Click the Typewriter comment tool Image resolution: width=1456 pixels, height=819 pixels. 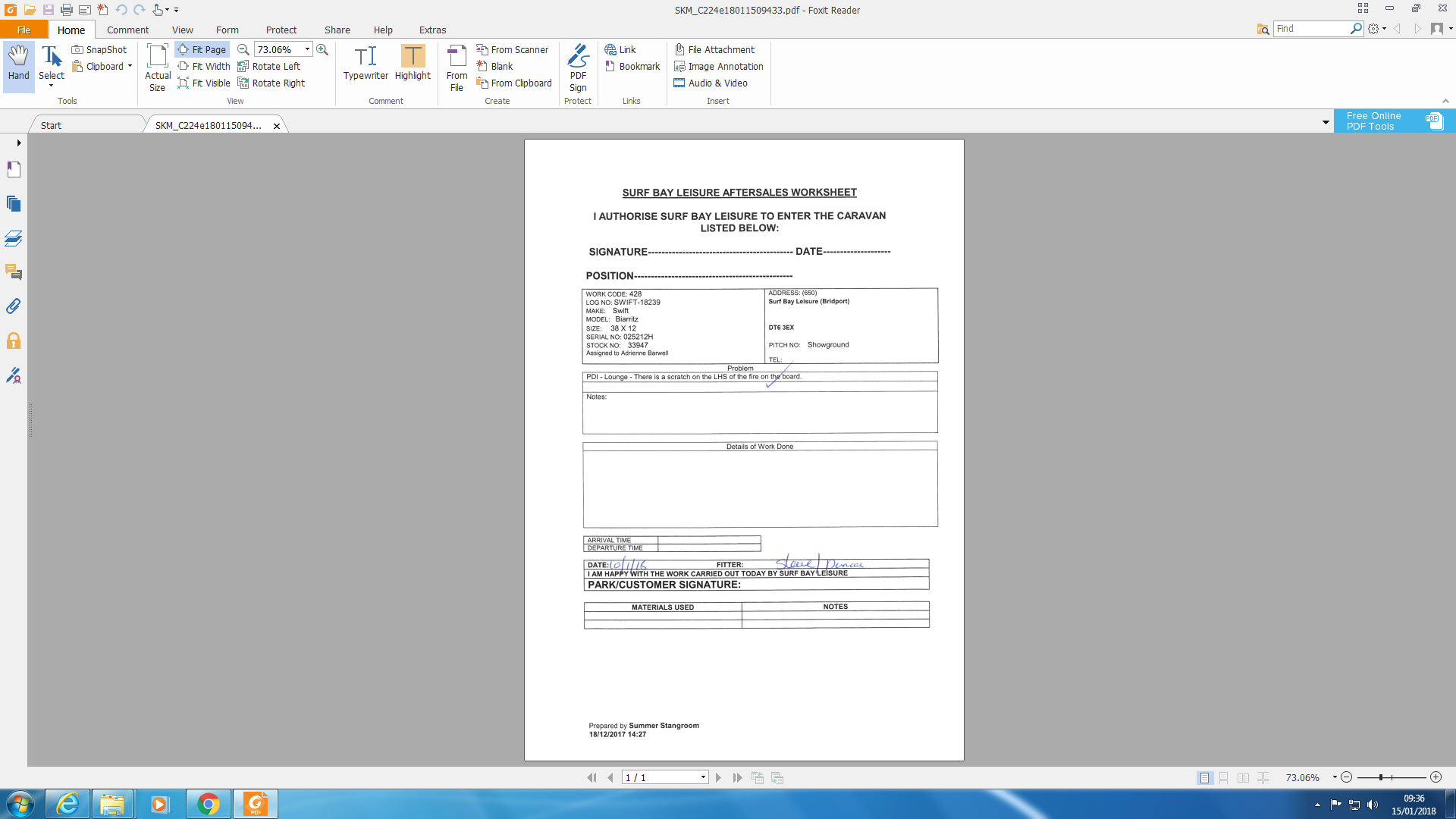(x=366, y=62)
